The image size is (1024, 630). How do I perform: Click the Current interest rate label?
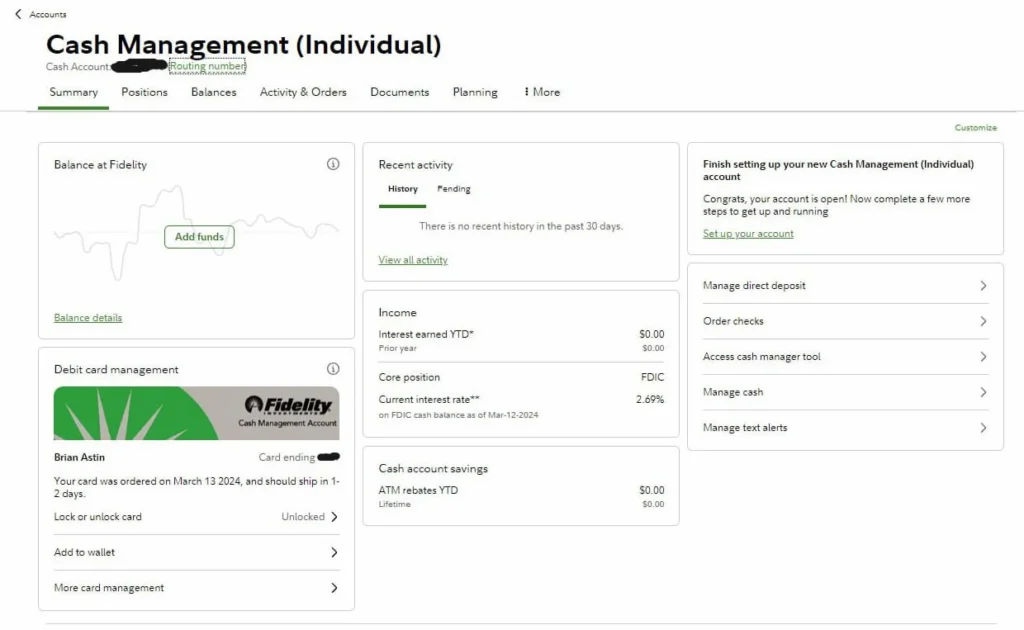[429, 399]
